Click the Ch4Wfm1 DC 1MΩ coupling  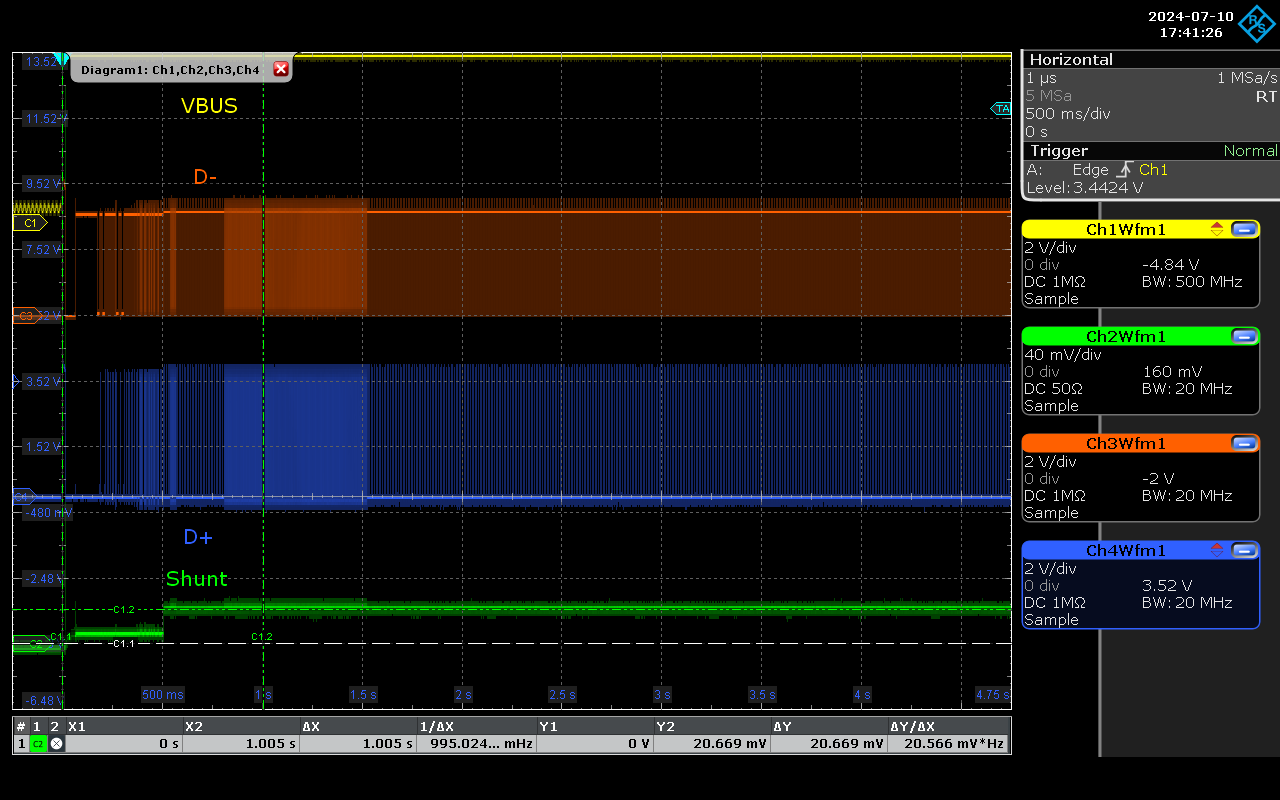(1054, 602)
